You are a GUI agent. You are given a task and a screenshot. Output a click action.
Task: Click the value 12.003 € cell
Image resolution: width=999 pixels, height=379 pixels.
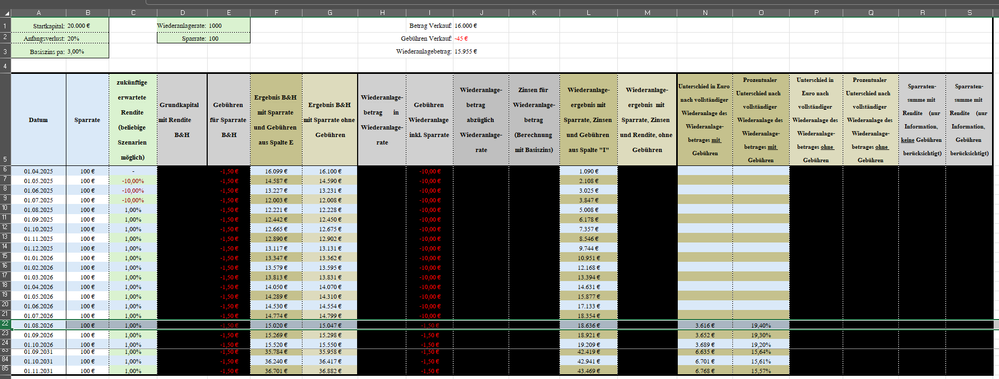pyautogui.click(x=276, y=200)
